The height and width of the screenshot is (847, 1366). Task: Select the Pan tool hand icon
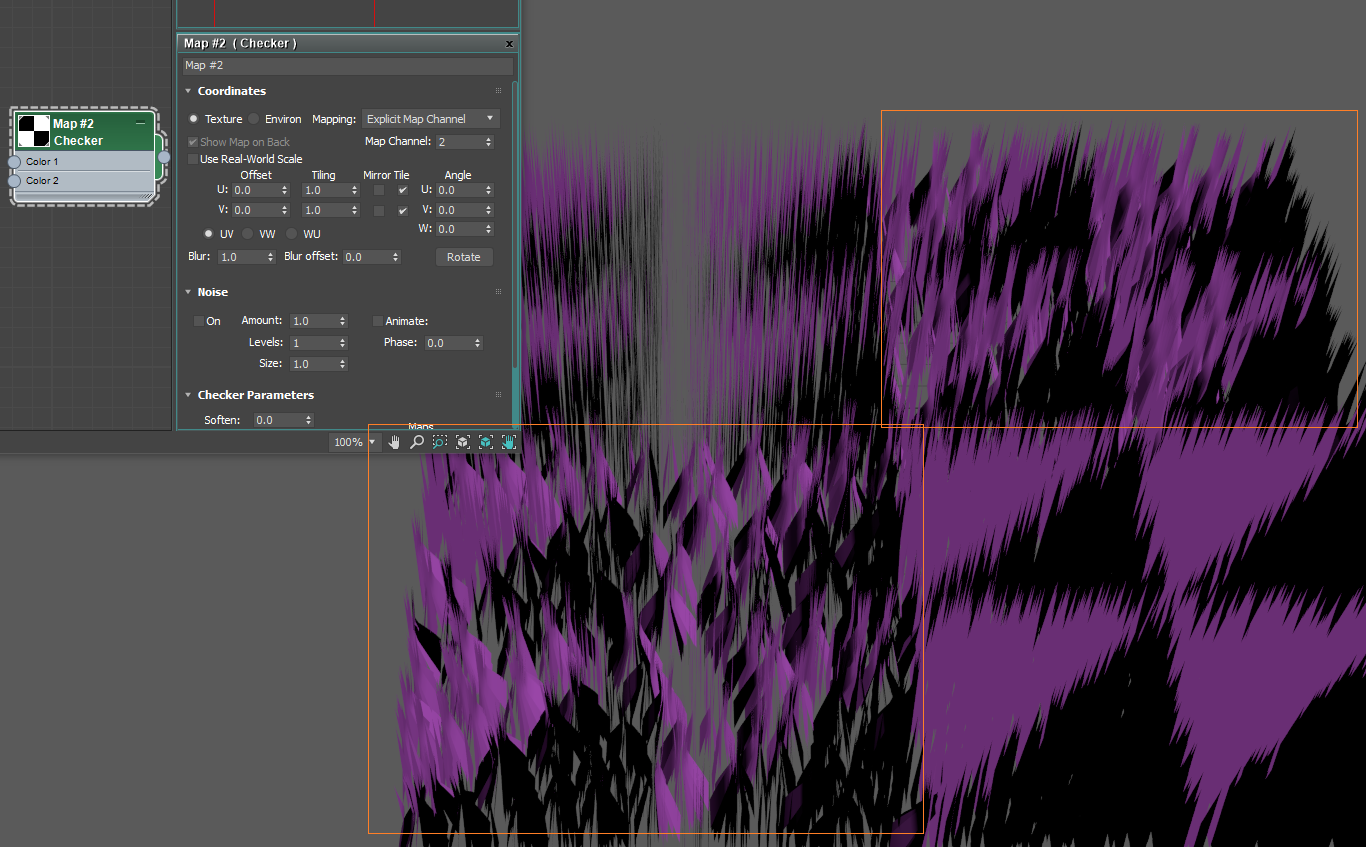point(394,442)
